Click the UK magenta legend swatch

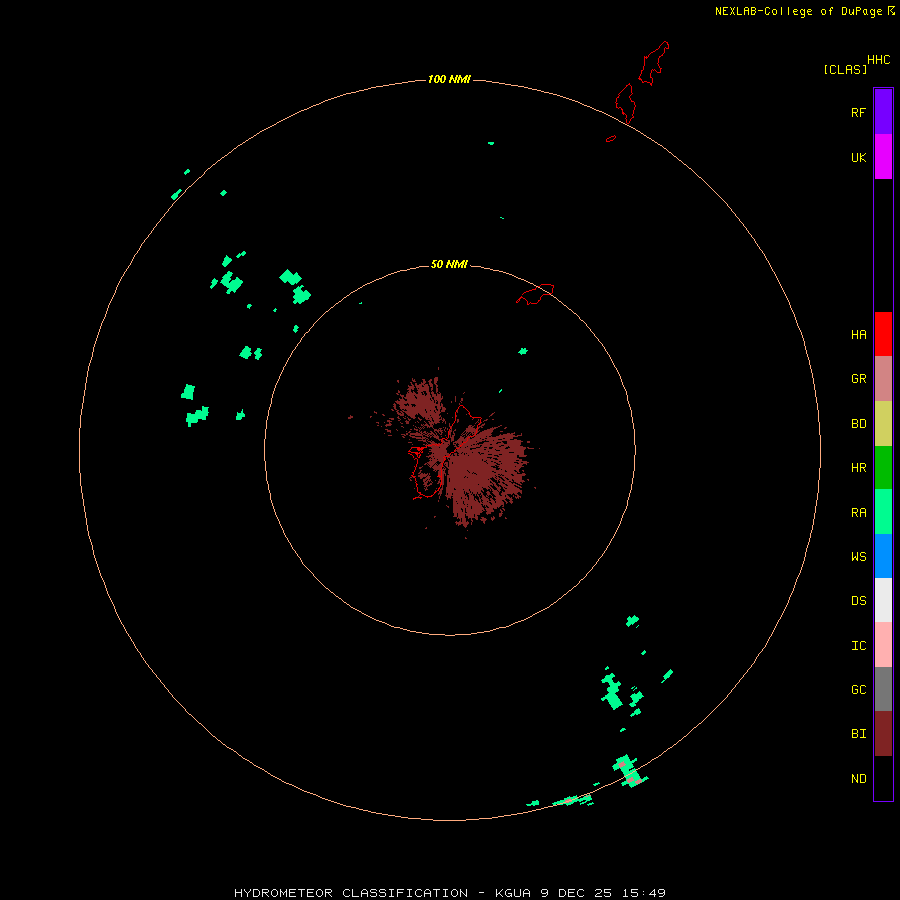(x=883, y=157)
